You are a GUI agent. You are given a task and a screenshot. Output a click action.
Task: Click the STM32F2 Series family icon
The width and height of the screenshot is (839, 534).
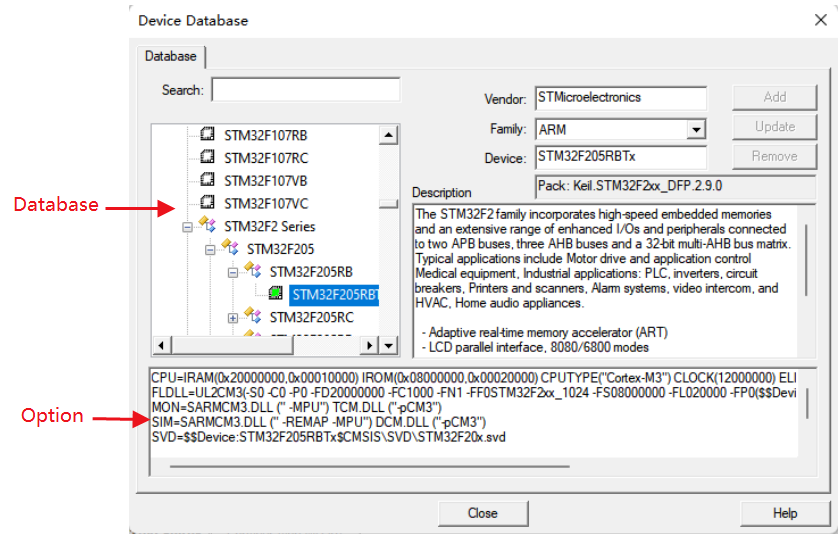[x=207, y=226]
